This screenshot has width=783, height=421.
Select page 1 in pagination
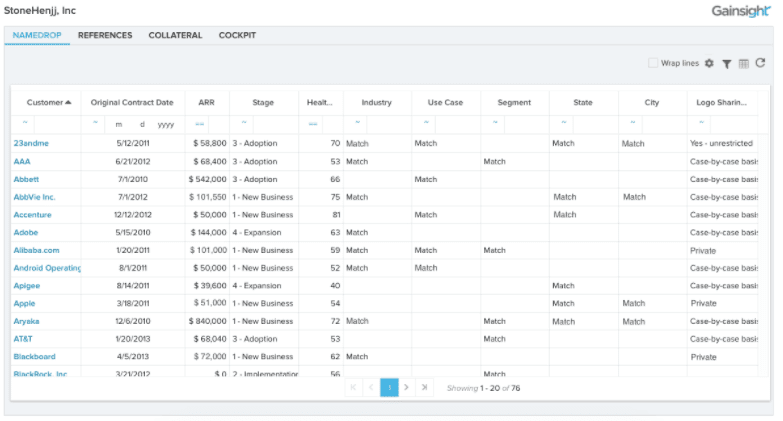point(389,387)
